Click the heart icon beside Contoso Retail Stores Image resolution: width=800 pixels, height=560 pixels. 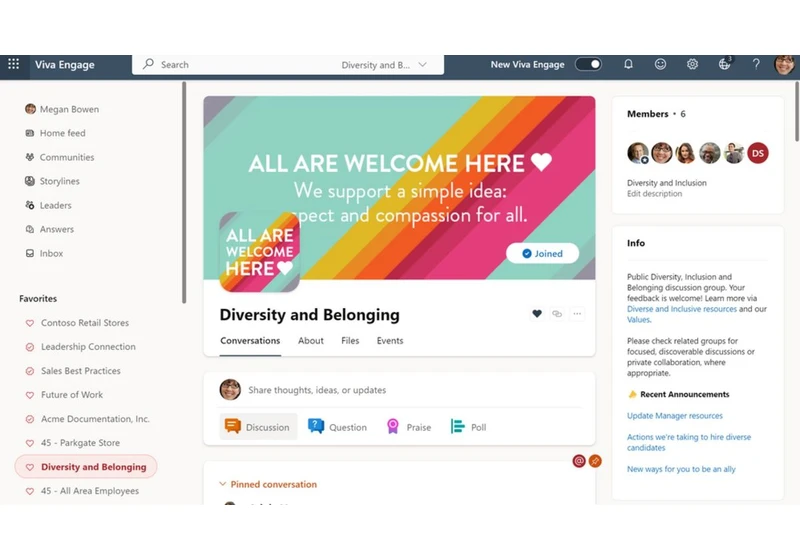pos(30,323)
